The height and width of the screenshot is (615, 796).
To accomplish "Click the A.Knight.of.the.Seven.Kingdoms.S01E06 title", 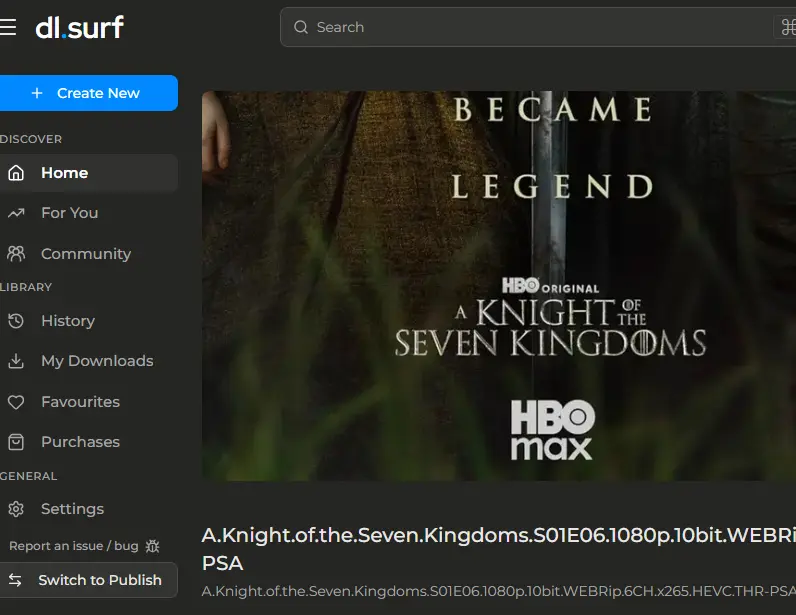I will (x=499, y=549).
